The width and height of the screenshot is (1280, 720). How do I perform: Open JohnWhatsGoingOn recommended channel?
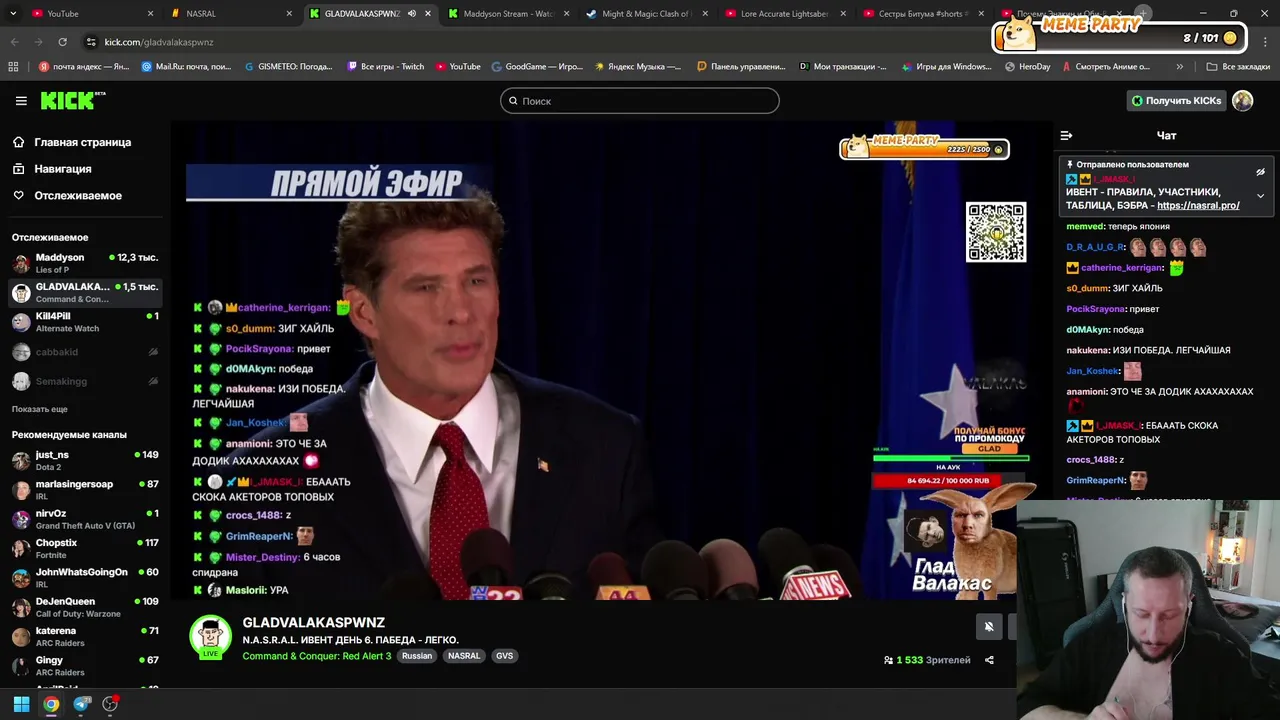click(x=84, y=577)
